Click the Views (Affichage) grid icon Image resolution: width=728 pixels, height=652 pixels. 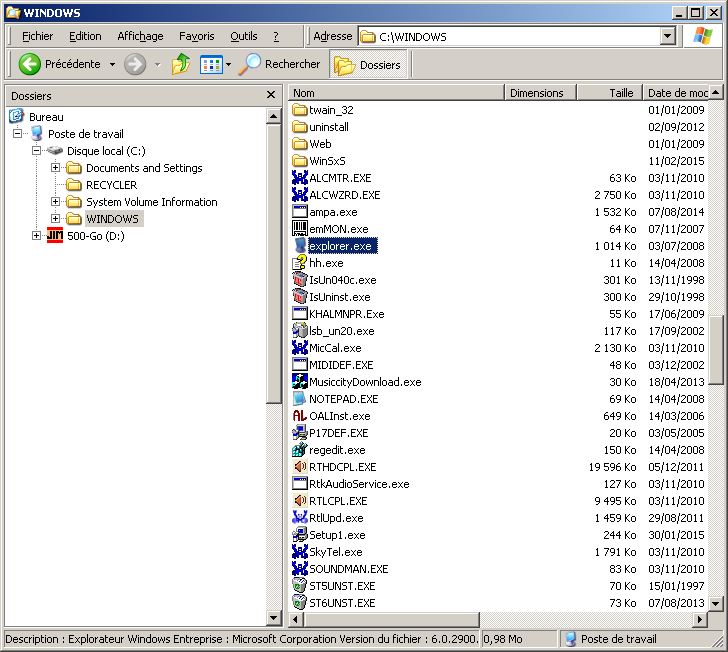[x=211, y=65]
